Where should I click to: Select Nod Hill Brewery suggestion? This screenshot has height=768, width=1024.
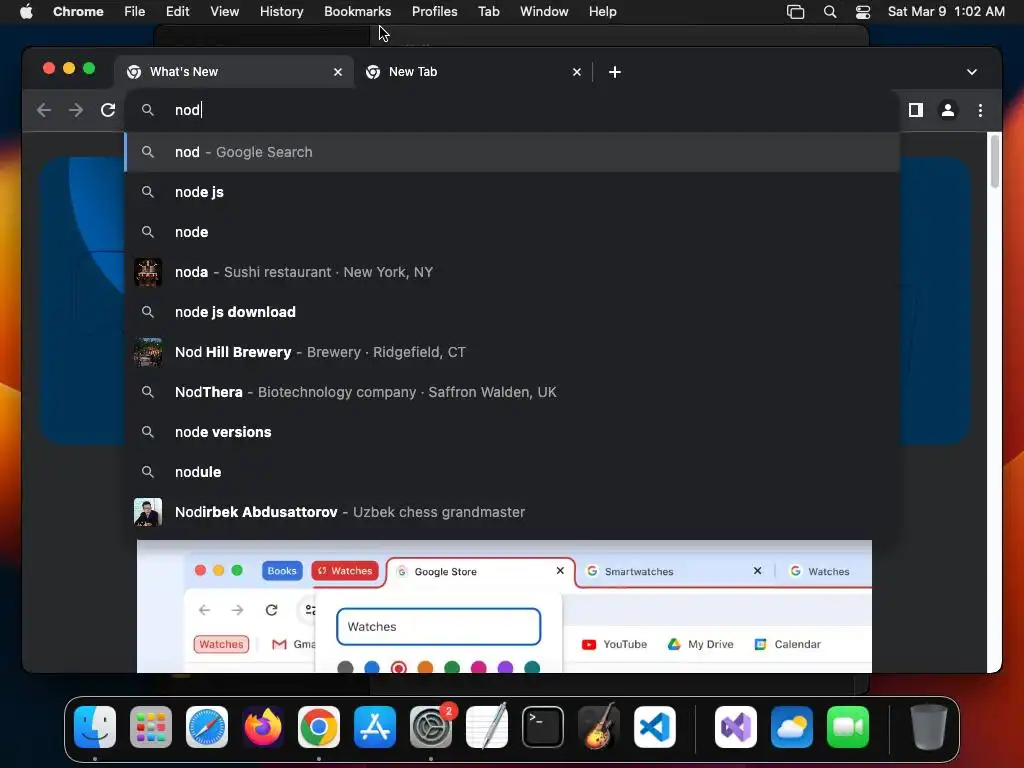point(513,352)
